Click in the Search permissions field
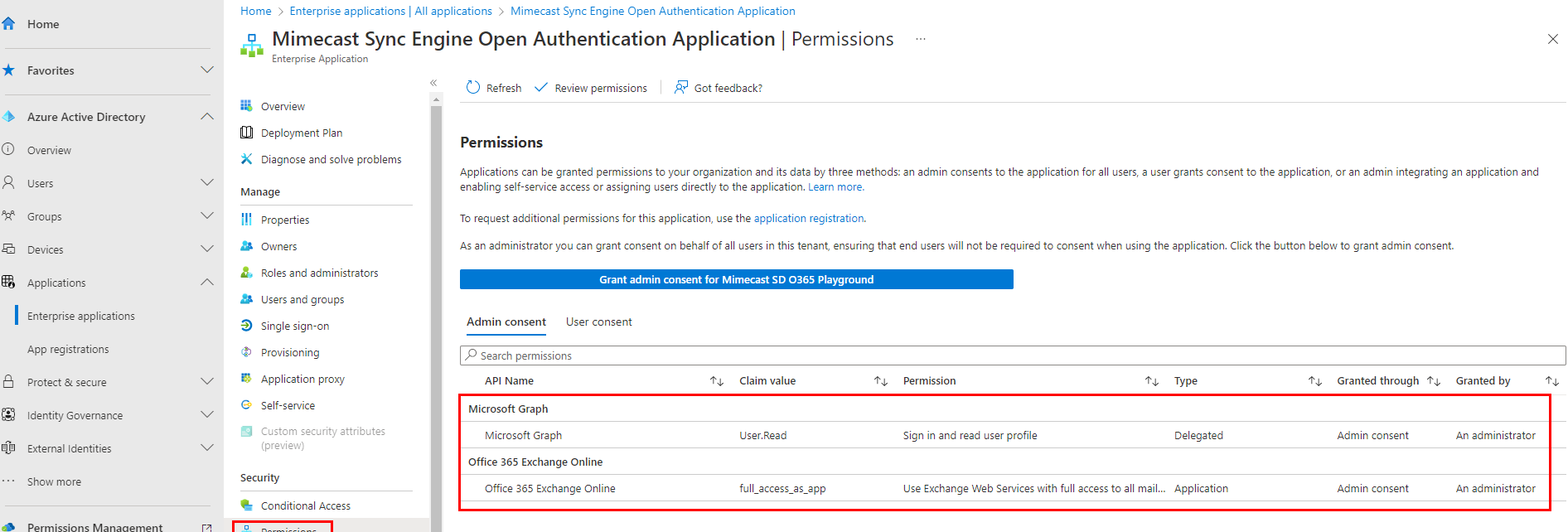Viewport: 1568px width, 532px height. [x=1011, y=355]
